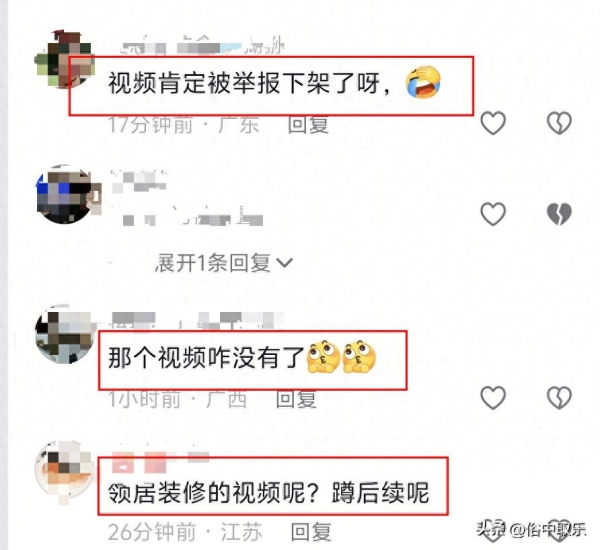Image resolution: width=600 pixels, height=550 pixels.
Task: Dislike the 那个视频咋没有了 comment
Action: (559, 397)
